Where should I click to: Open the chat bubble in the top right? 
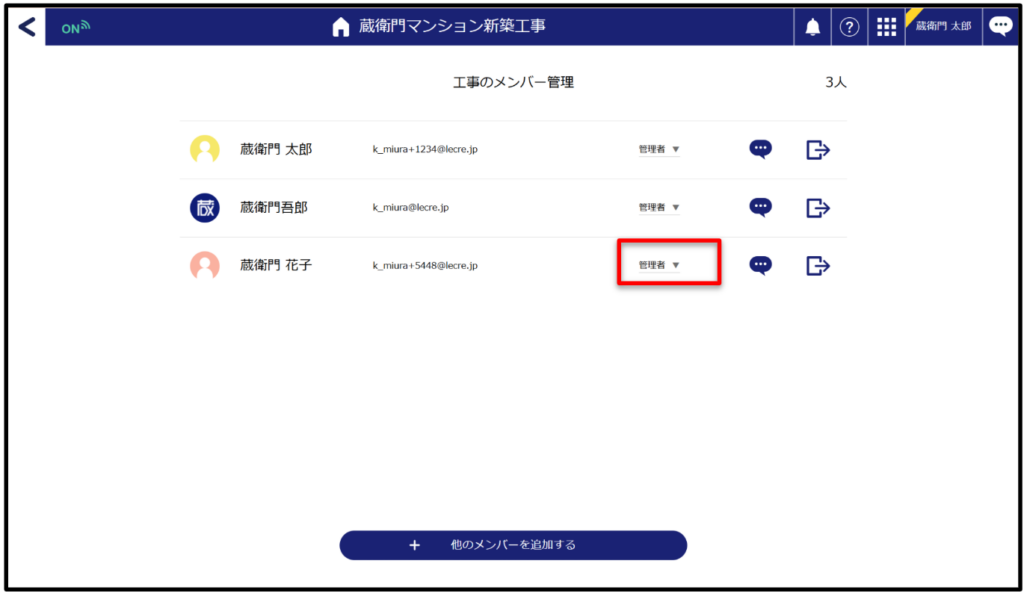point(1000,26)
